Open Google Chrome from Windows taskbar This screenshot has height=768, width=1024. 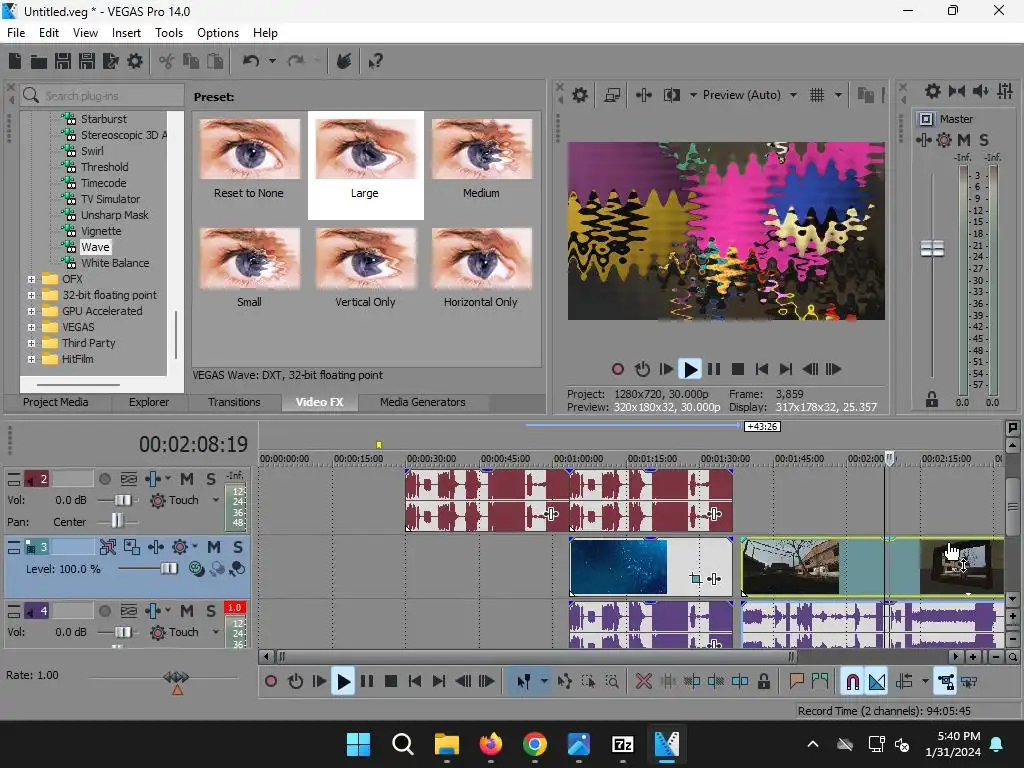tap(535, 744)
